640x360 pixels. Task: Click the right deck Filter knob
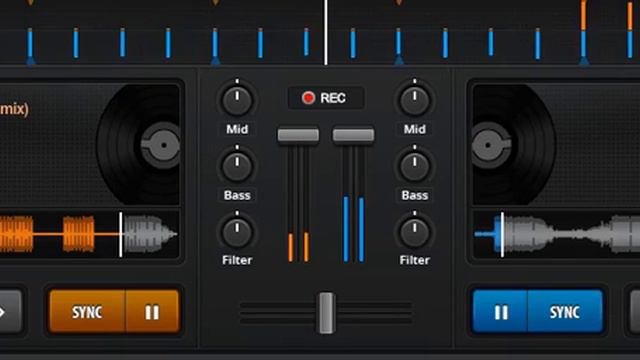coord(414,232)
